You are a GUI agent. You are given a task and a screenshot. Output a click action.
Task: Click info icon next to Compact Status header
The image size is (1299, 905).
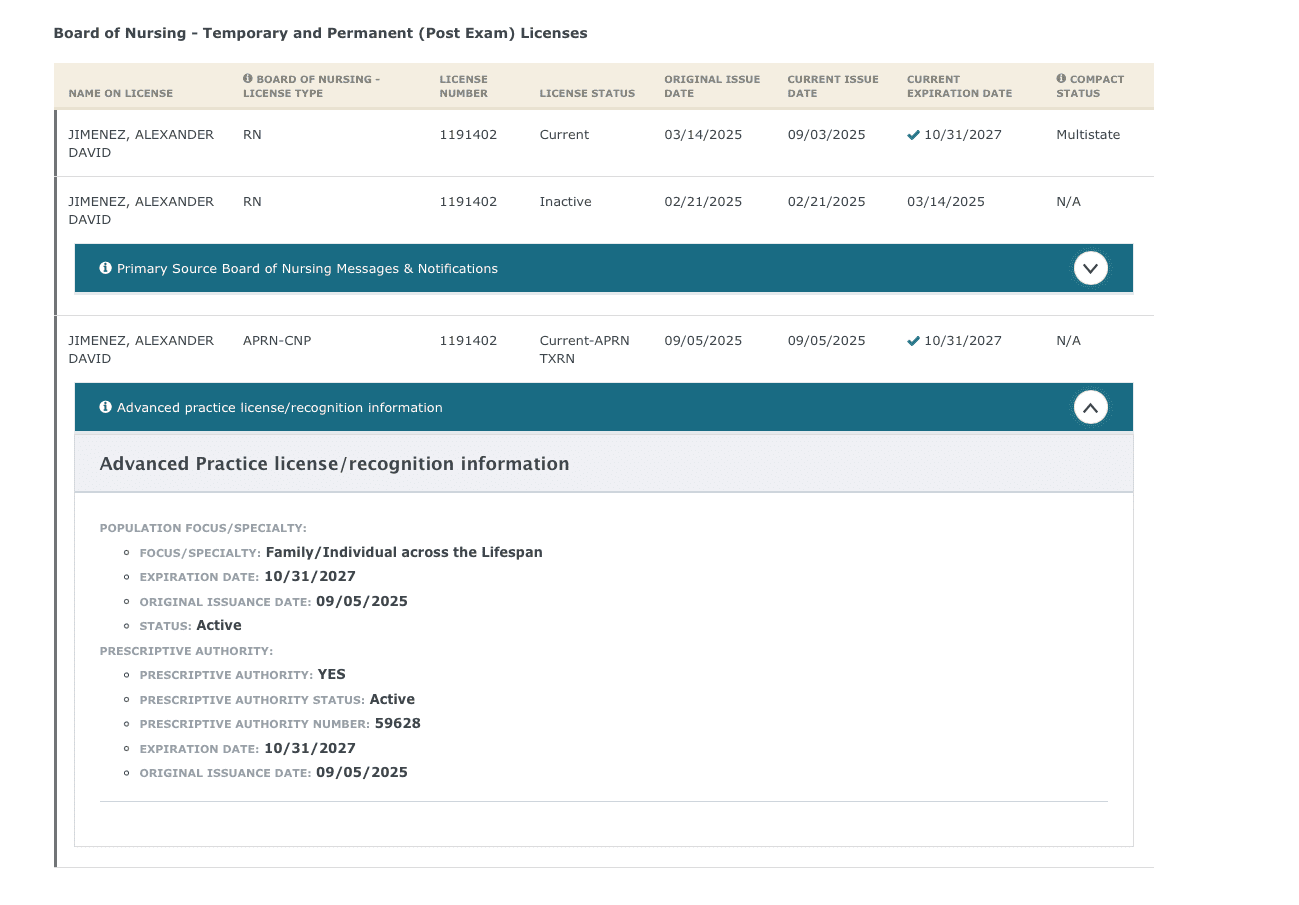(x=1061, y=79)
